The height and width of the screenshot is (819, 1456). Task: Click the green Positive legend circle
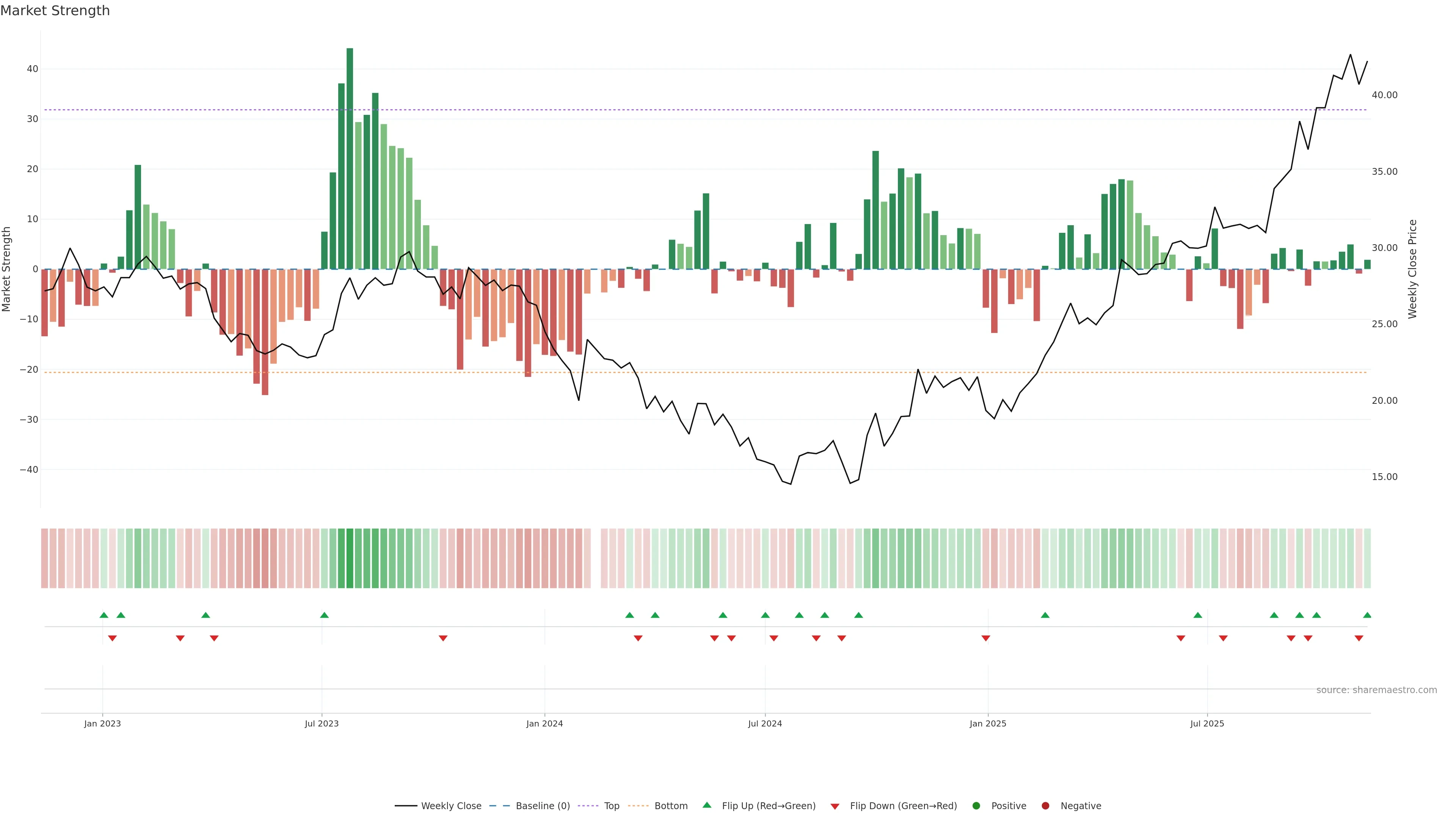pyautogui.click(x=976, y=805)
